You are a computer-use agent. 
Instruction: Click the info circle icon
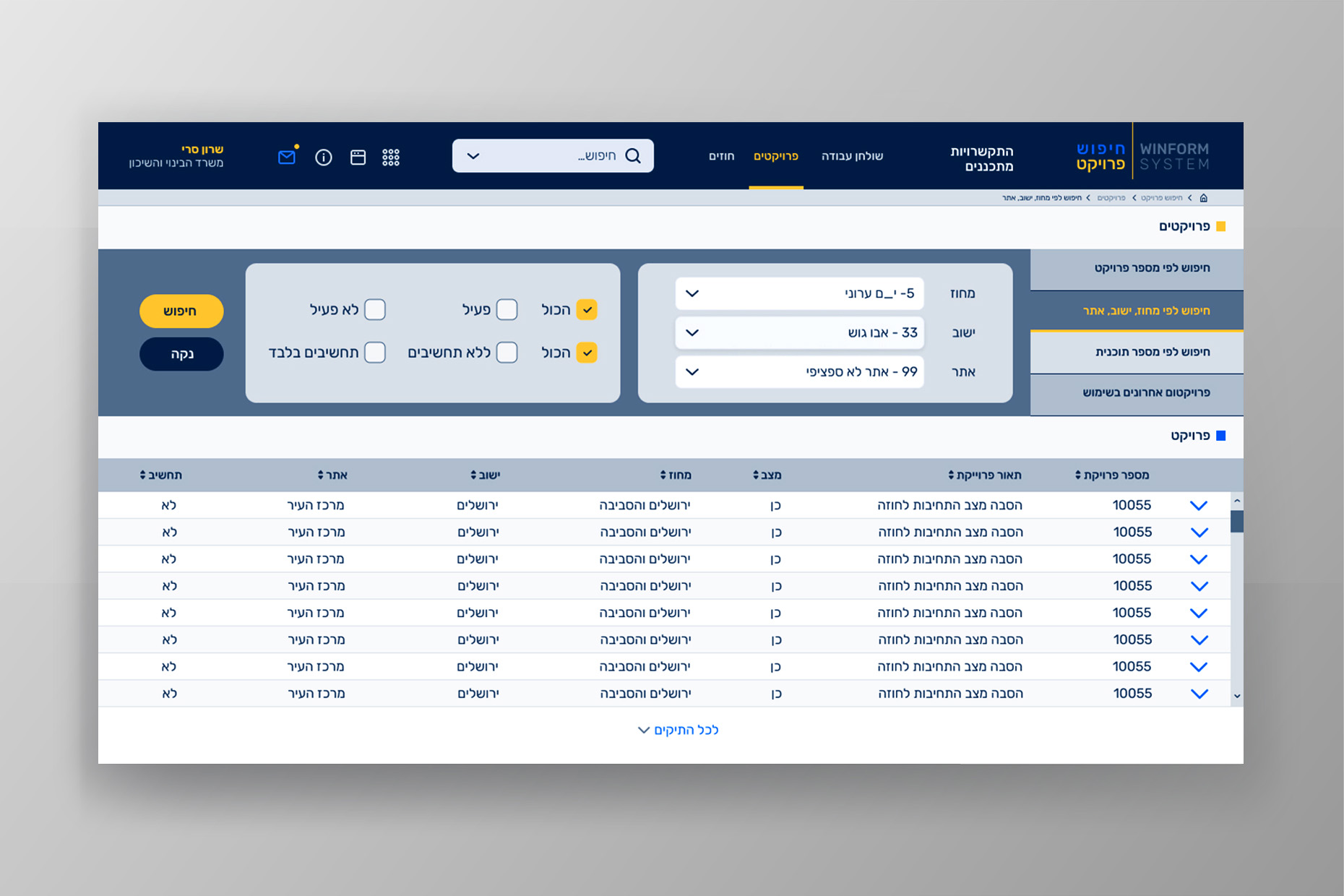coord(323,157)
